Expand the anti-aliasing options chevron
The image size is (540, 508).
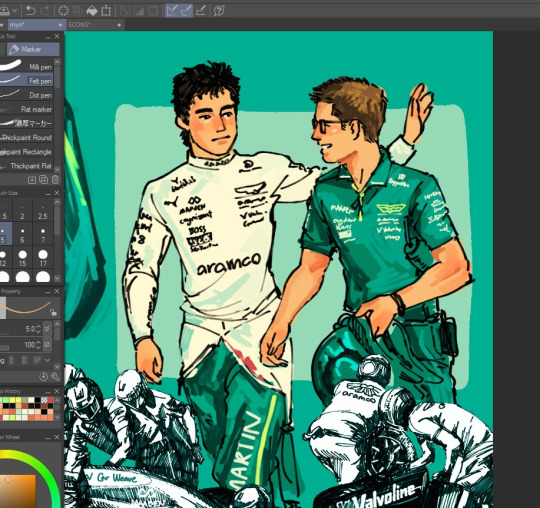(x=48, y=360)
